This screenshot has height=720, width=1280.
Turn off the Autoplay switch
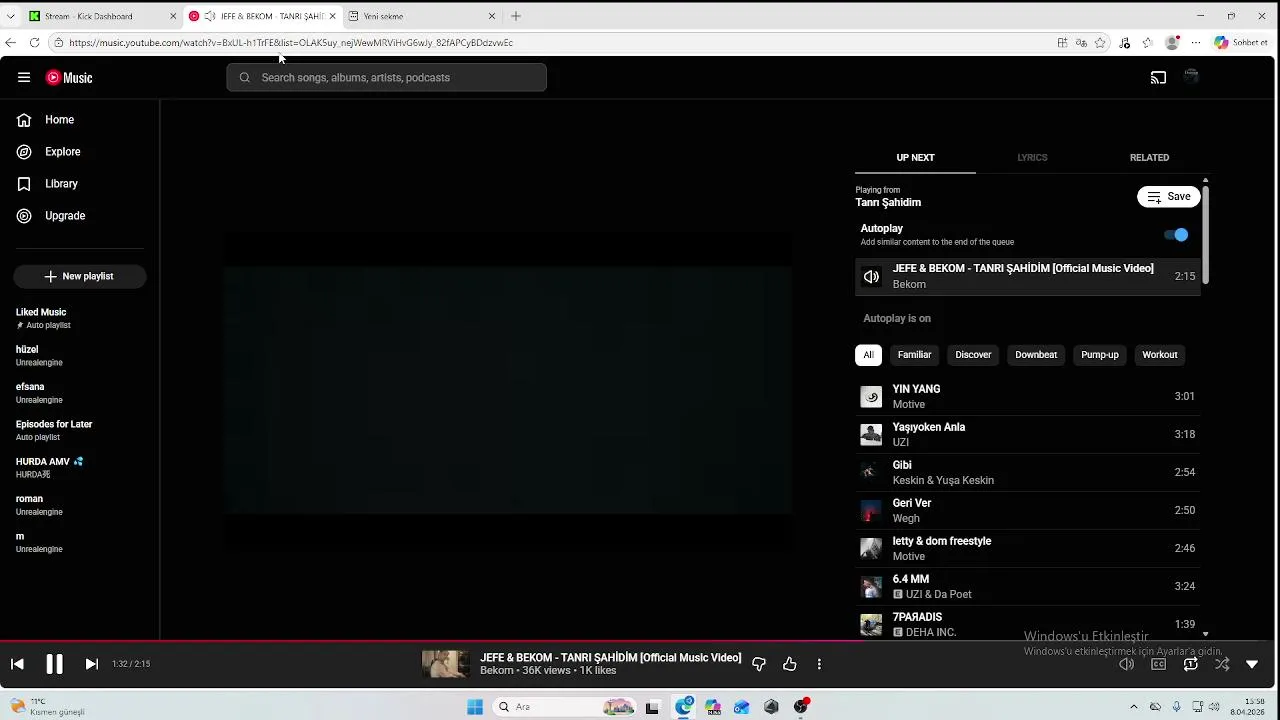tap(1177, 235)
